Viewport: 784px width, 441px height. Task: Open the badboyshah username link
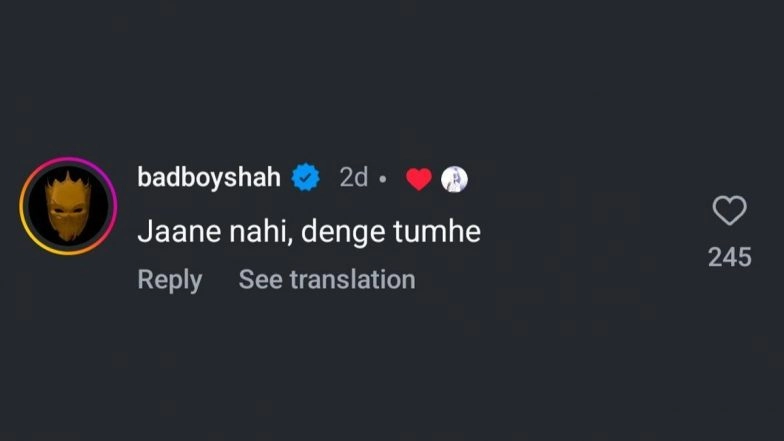pos(208,178)
